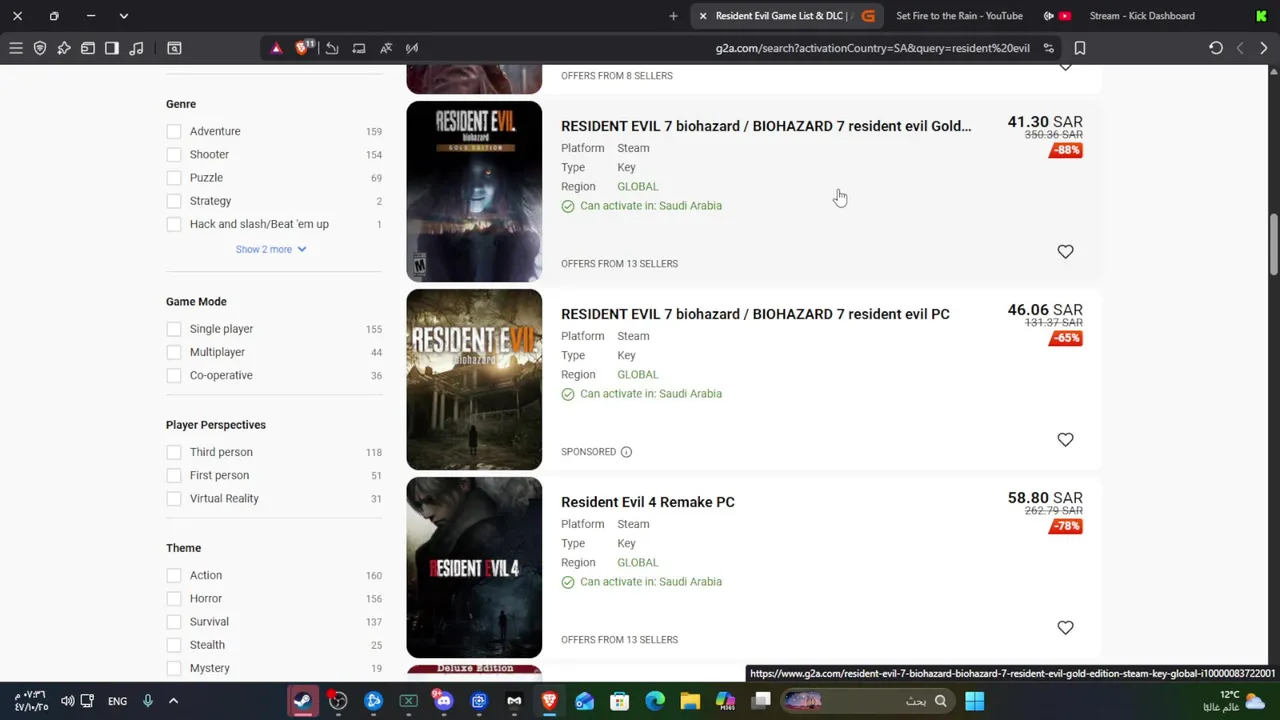Screen dimensions: 1280x720
Task: Click the g2a.com address bar
Action: tap(872, 48)
